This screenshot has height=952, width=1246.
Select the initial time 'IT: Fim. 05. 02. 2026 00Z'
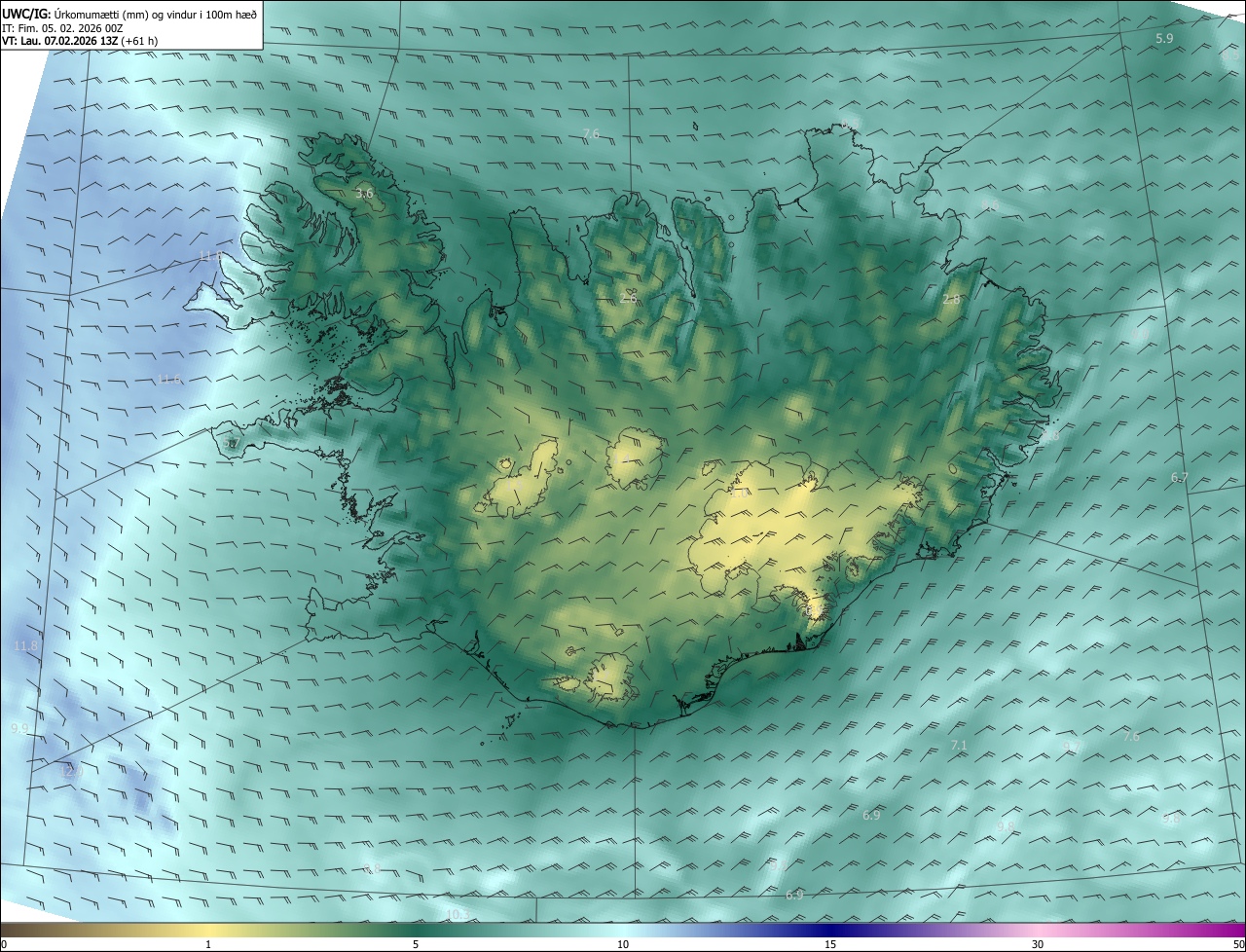click(x=62, y=28)
